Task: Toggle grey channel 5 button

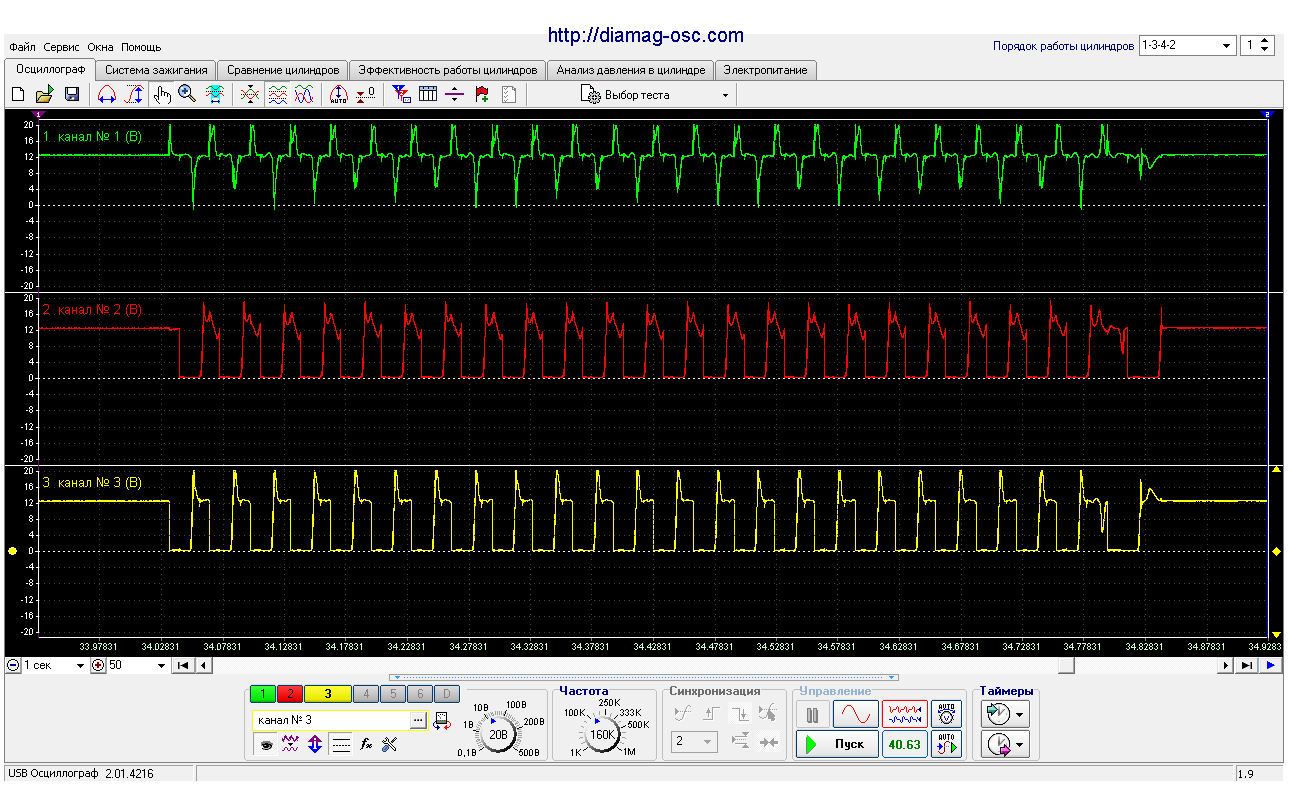Action: (393, 694)
